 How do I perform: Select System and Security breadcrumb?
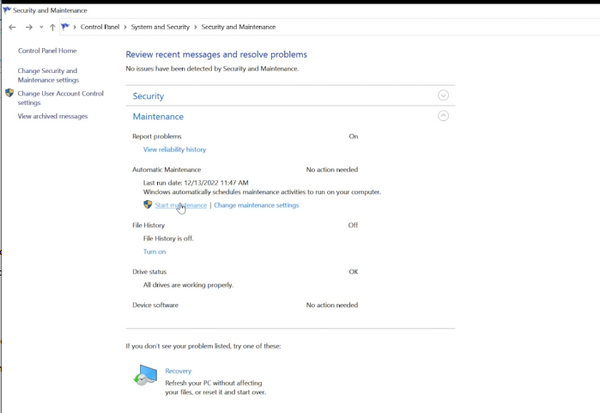(x=160, y=27)
